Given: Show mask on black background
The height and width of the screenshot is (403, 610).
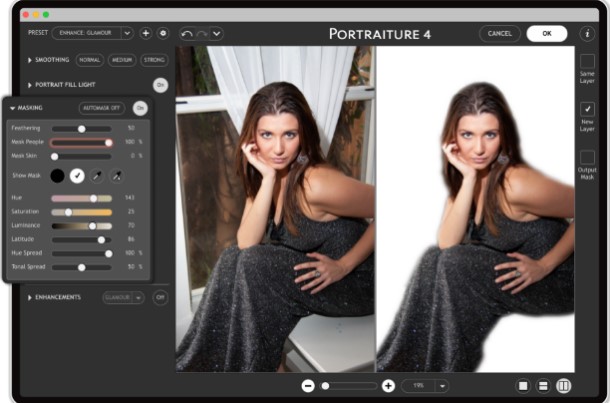Looking at the screenshot, I should tap(57, 176).
